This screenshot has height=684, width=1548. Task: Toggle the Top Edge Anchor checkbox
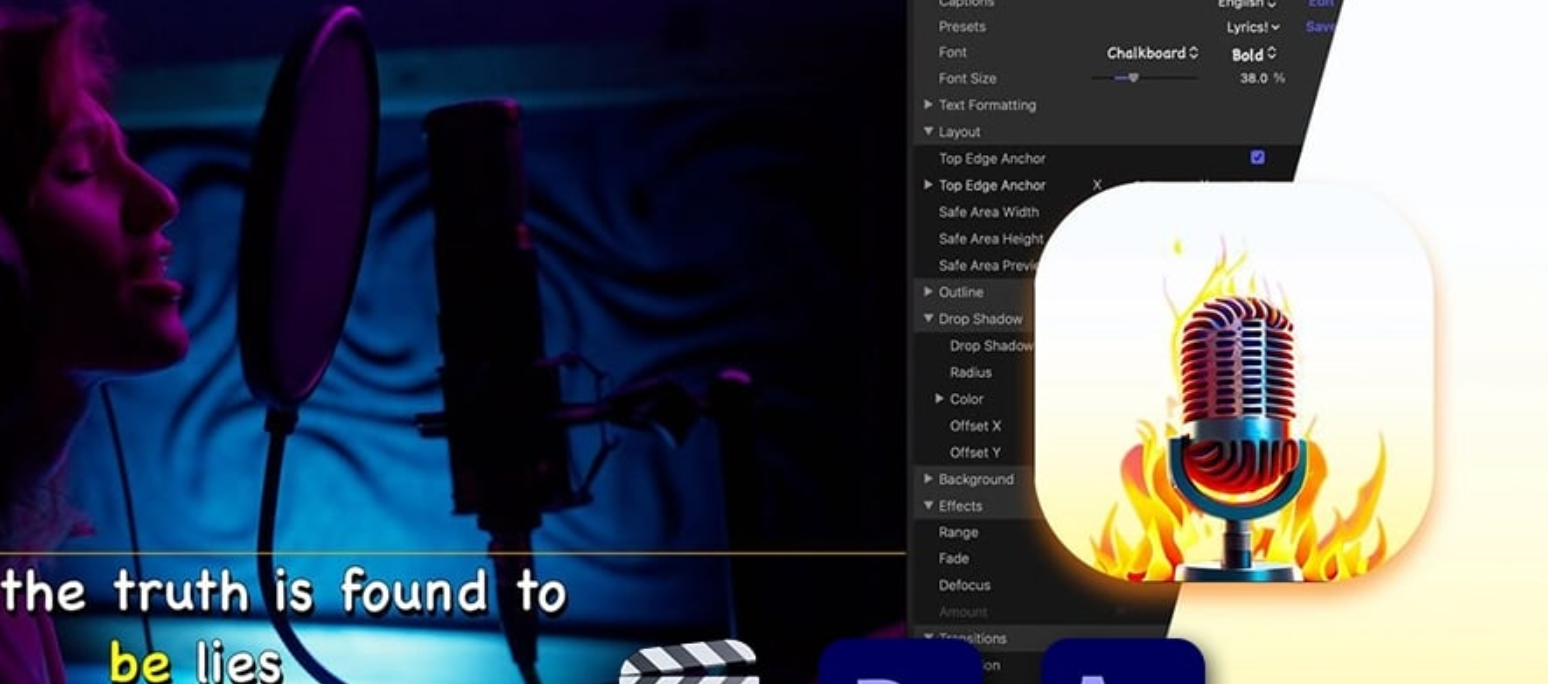(1257, 158)
